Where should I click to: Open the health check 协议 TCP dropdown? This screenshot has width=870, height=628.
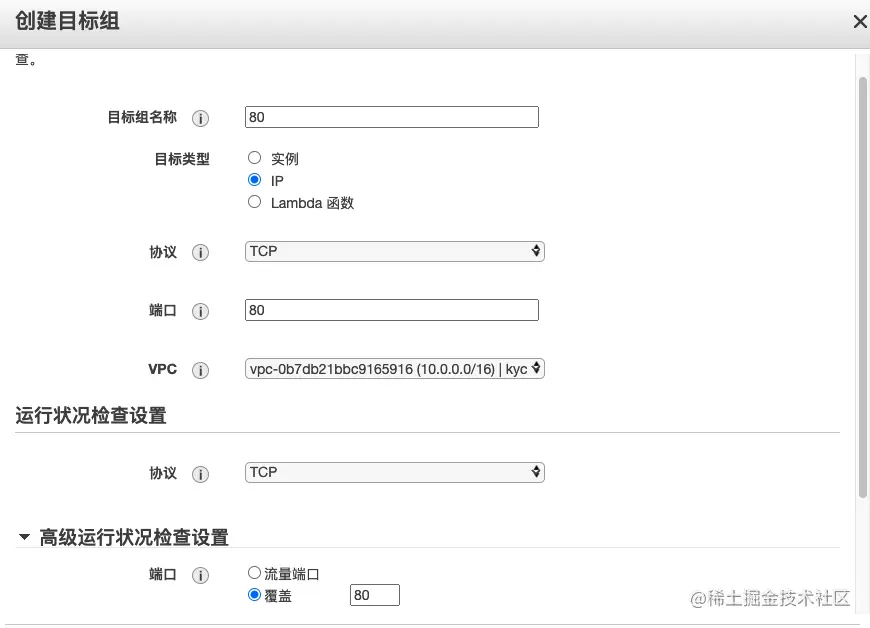click(394, 472)
